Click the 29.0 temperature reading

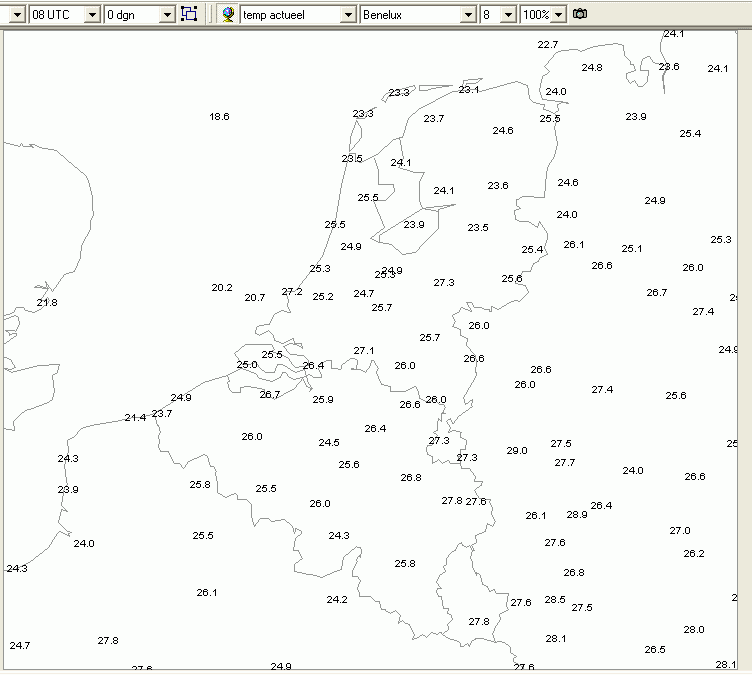point(517,450)
